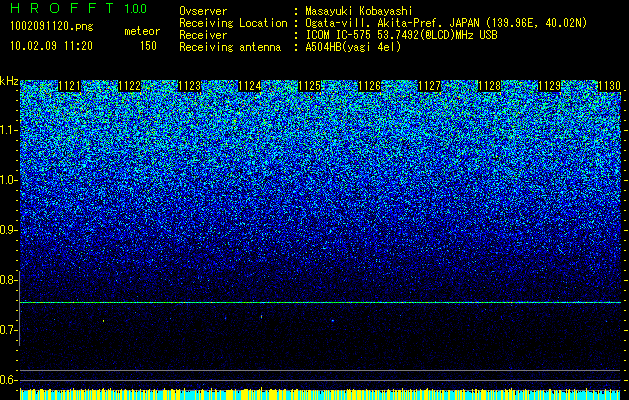This screenshot has width=629, height=400.
Task: Click the 10.02.09 11:20 date stamp
Action: point(51,46)
